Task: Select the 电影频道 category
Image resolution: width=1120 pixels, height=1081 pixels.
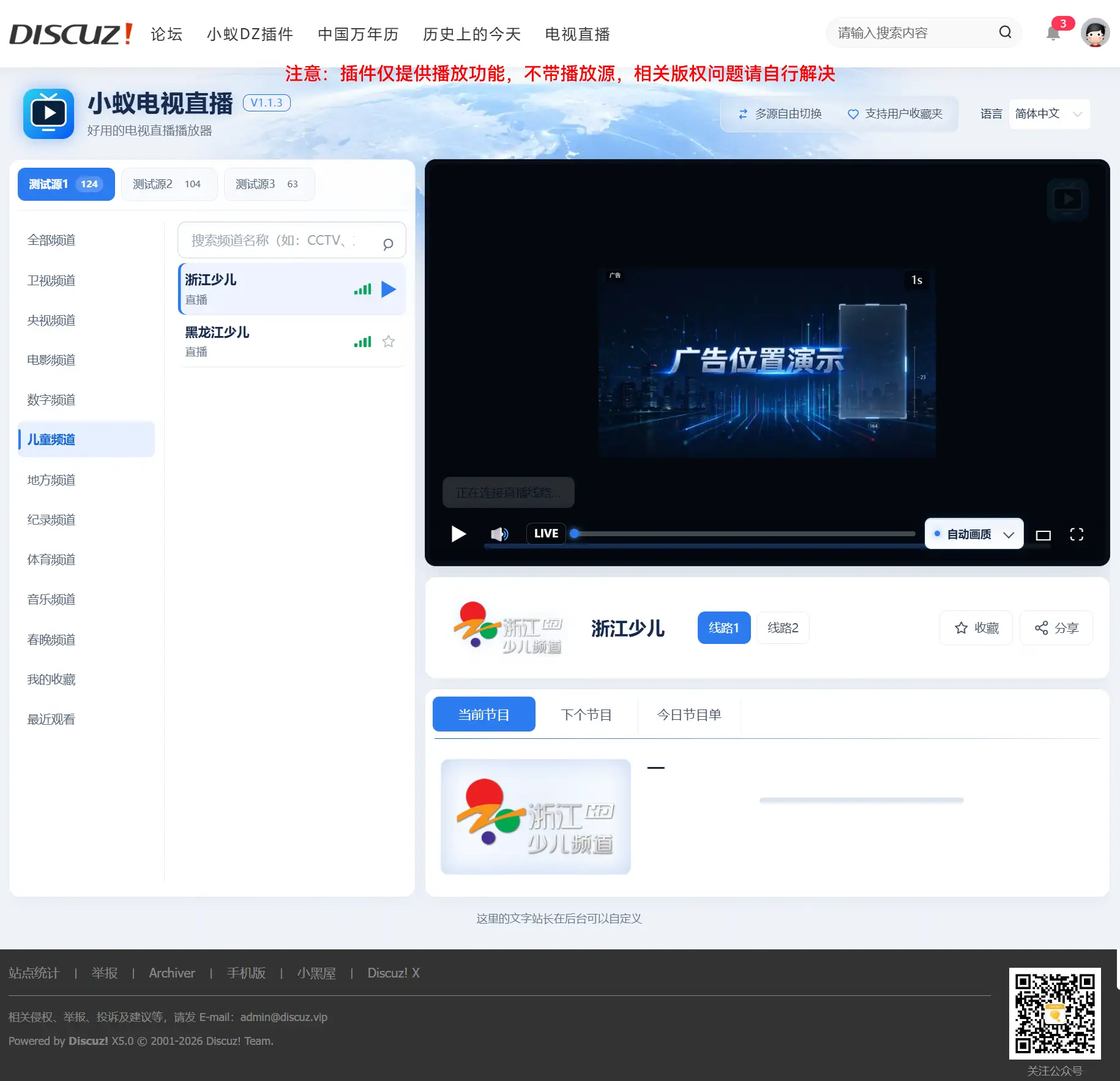Action: (86, 360)
